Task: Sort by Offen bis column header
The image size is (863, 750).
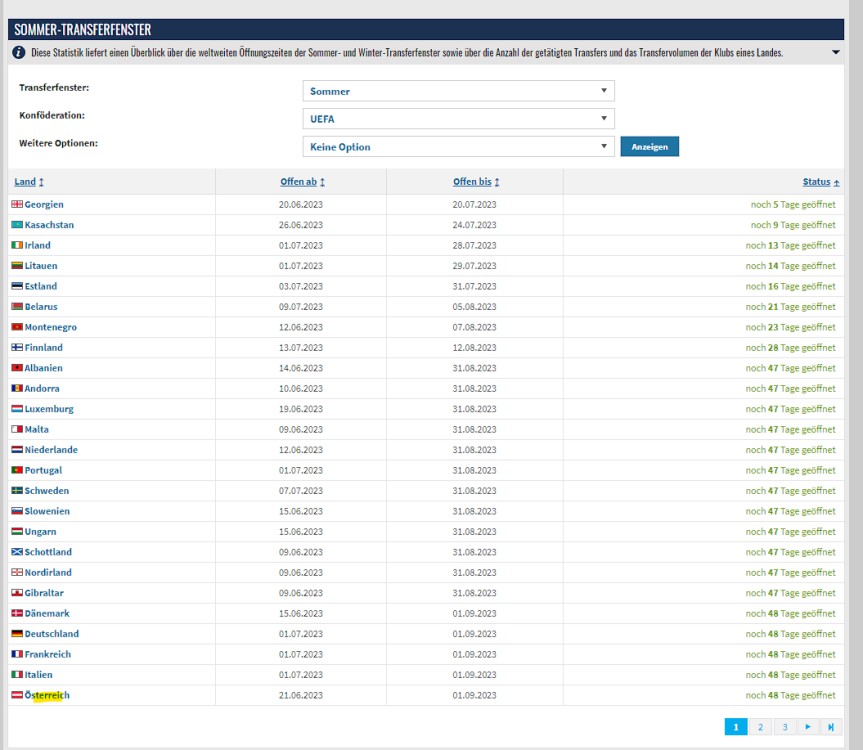Action: [475, 182]
